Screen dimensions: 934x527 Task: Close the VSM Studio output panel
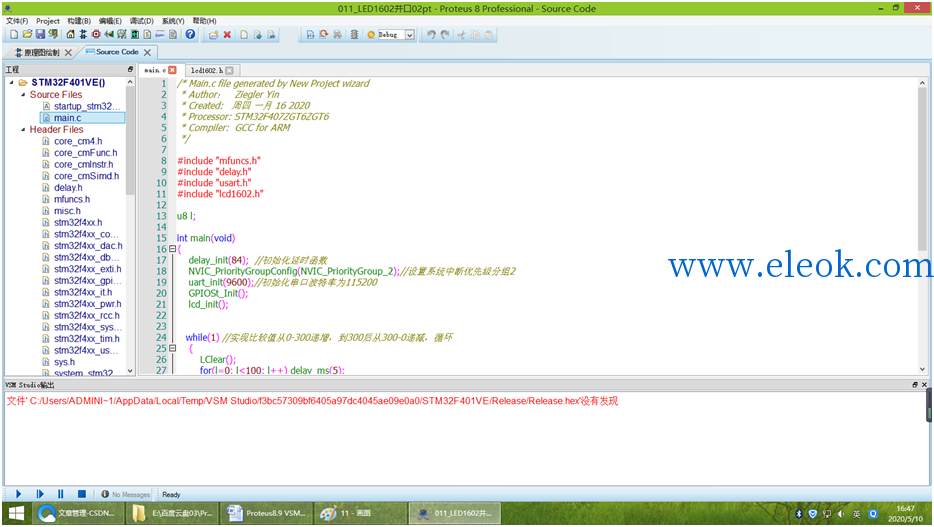924,385
